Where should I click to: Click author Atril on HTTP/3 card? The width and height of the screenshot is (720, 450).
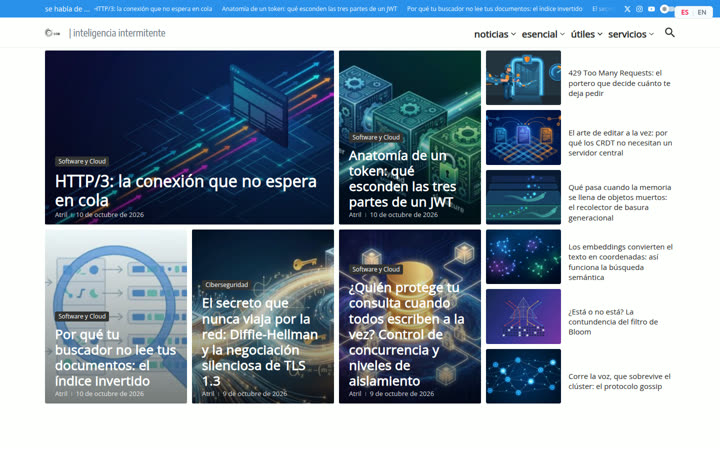[61, 214]
